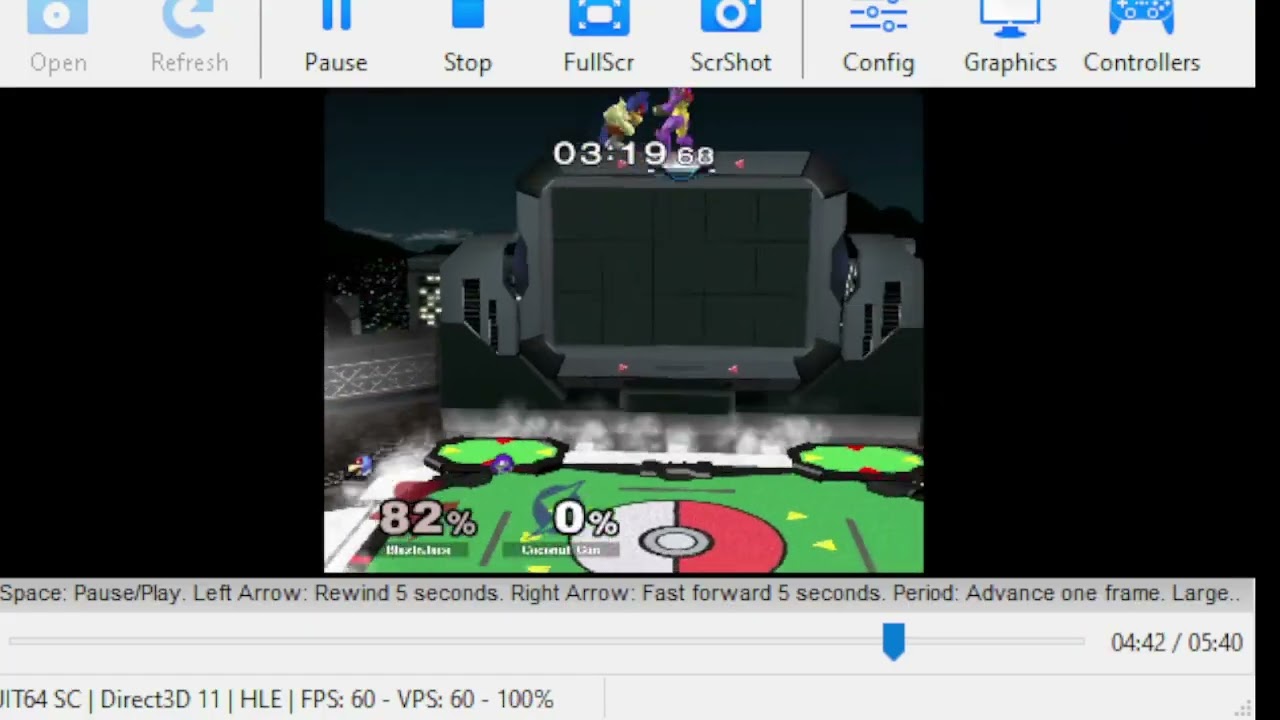The height and width of the screenshot is (720, 1280).
Task: Take a screenshot with ScrShot icon
Action: (x=731, y=38)
